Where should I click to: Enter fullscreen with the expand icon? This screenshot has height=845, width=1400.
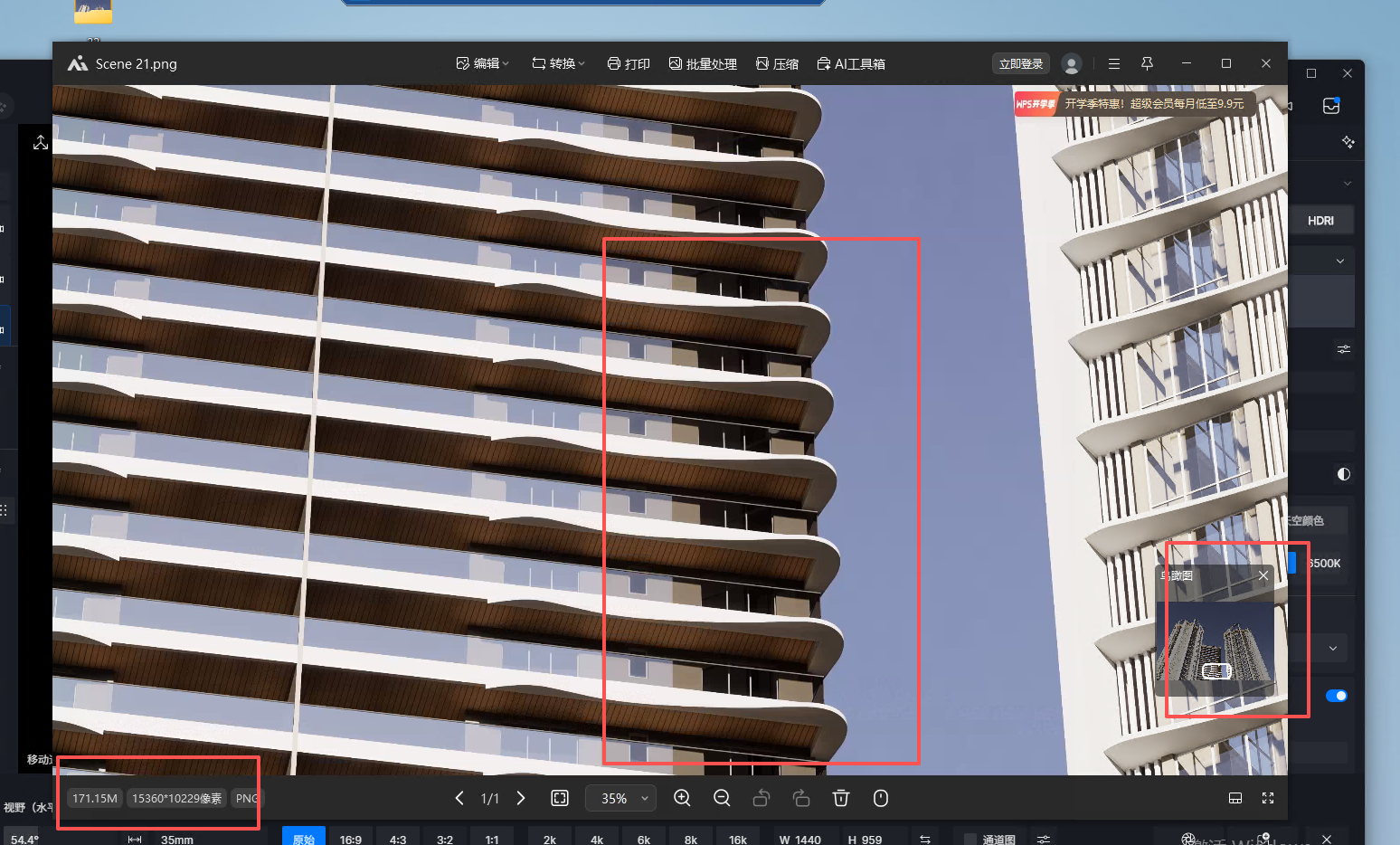(1268, 798)
